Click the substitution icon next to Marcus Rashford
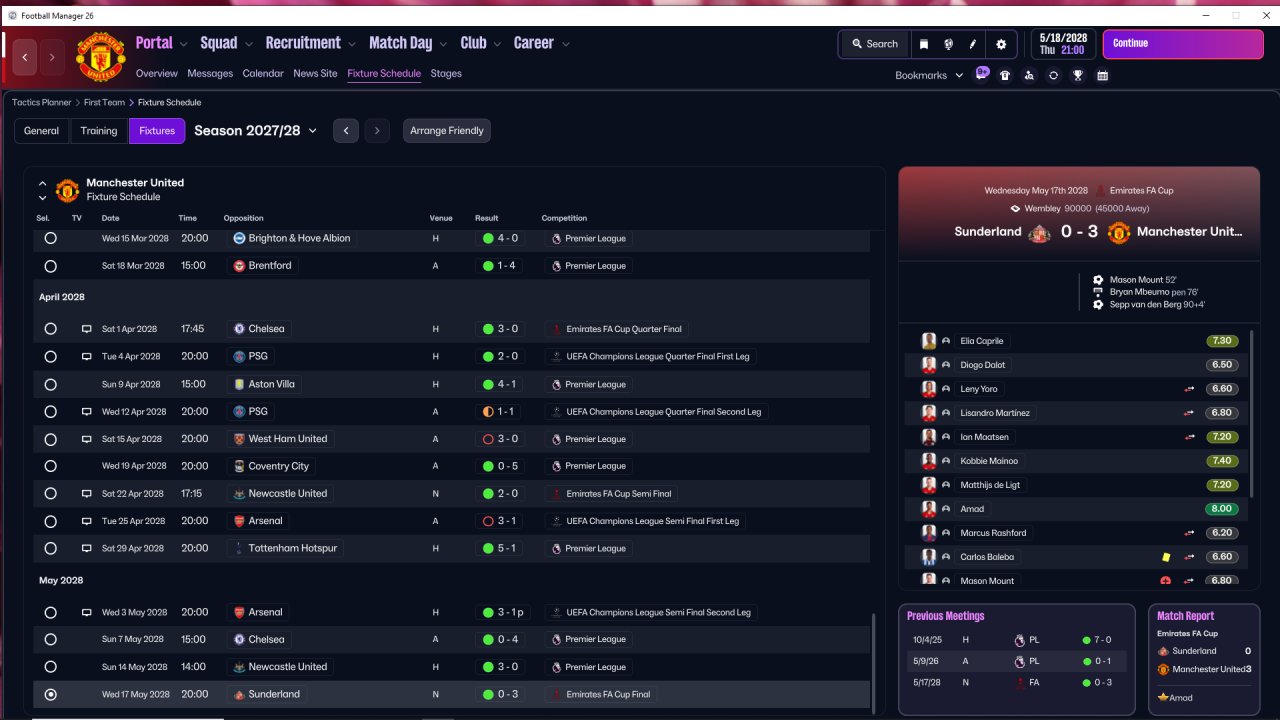The width and height of the screenshot is (1280, 720). coord(1189,533)
